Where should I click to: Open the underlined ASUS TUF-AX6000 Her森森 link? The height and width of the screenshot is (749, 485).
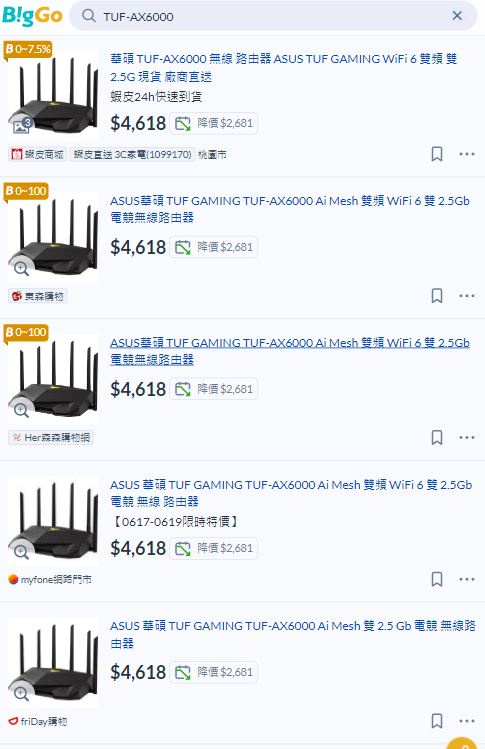pos(290,351)
